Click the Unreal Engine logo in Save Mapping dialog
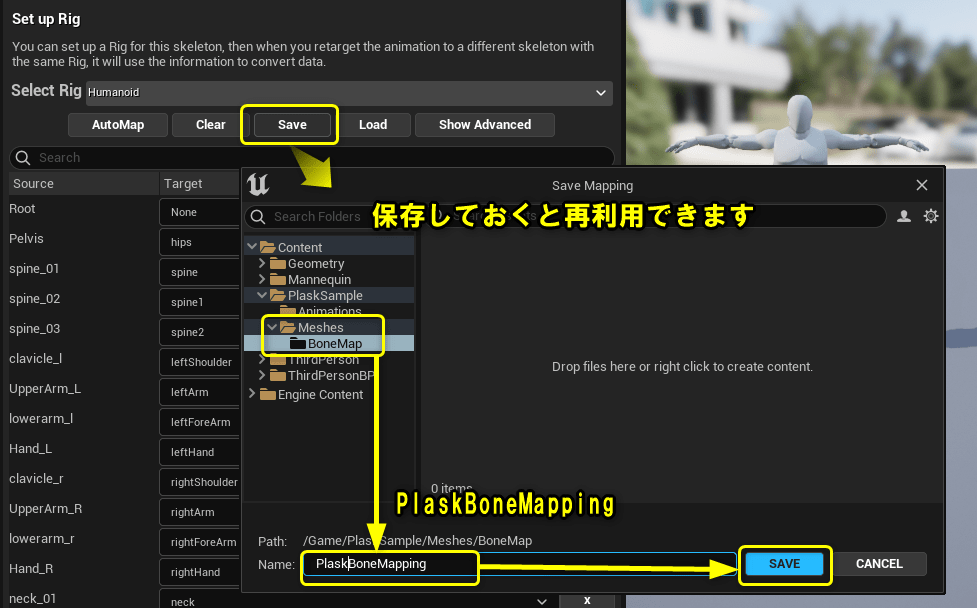977x608 pixels. 258,184
